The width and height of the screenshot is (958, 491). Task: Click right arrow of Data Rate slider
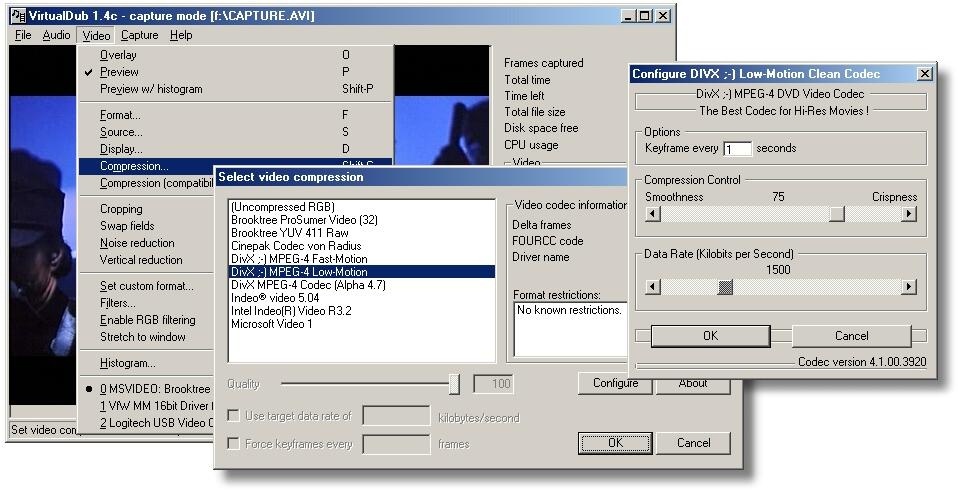pos(908,288)
